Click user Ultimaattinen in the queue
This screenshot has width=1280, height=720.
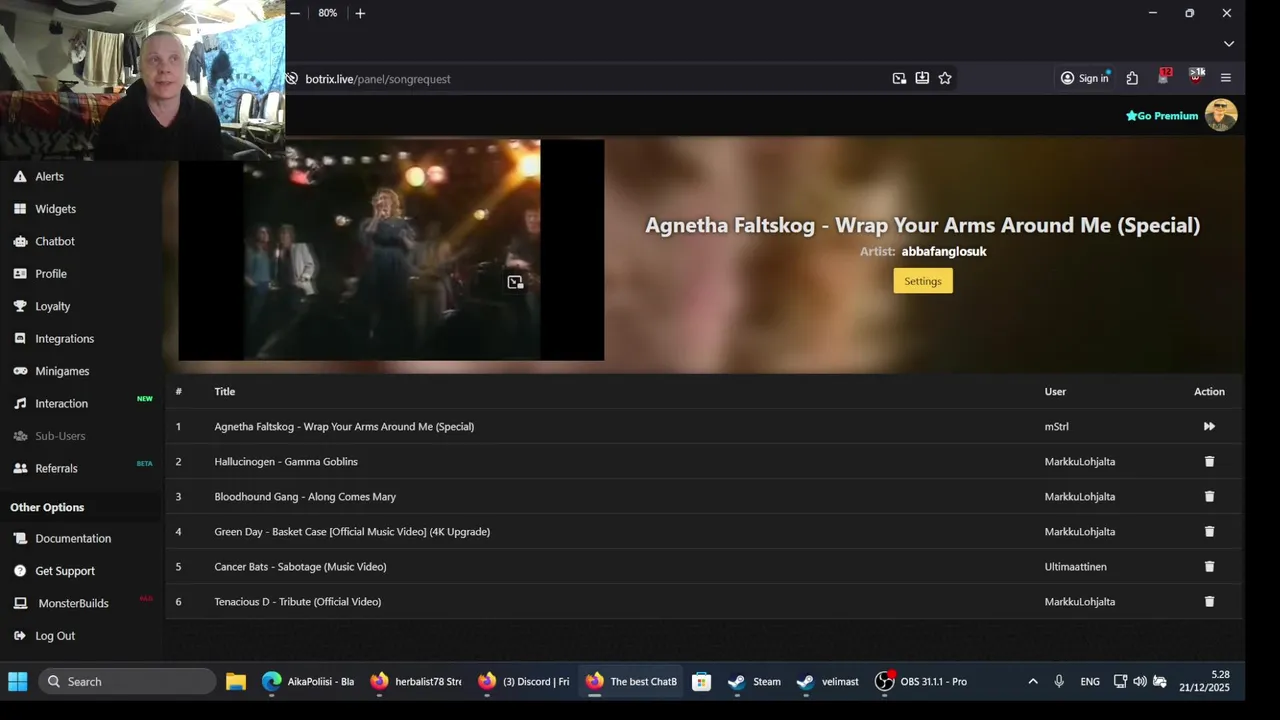1076,567
